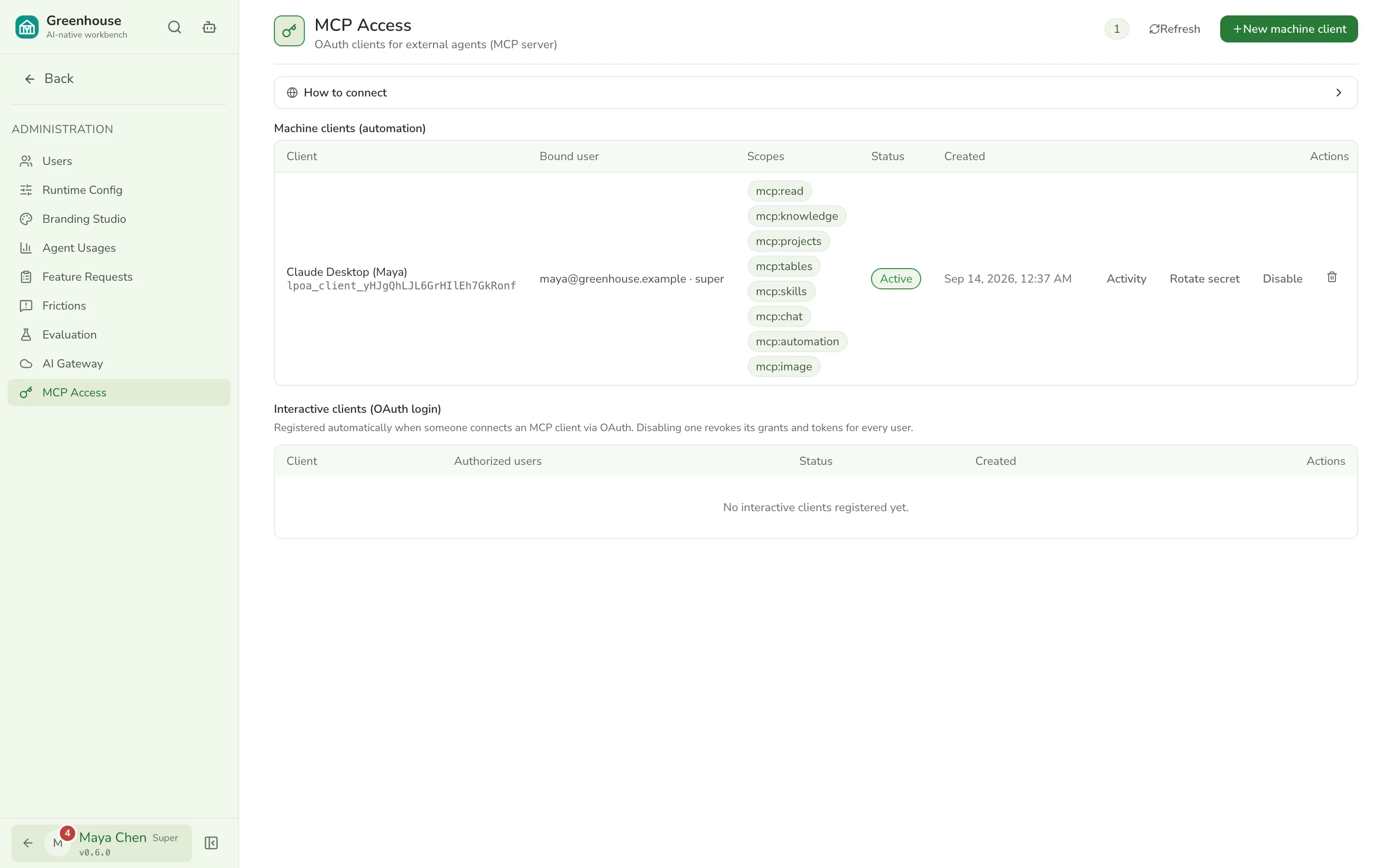
Task: Open Runtime Config in sidebar
Action: [119, 190]
